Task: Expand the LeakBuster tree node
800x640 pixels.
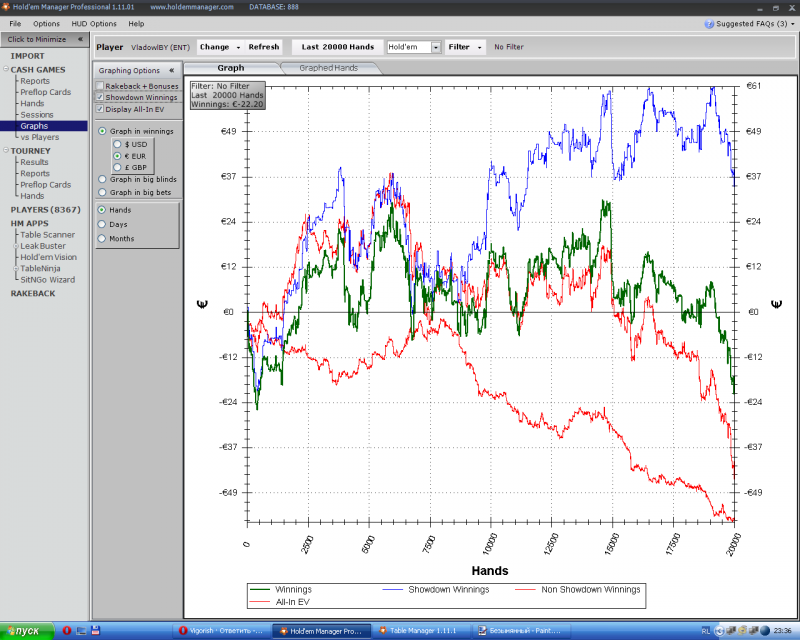Action: point(16,246)
